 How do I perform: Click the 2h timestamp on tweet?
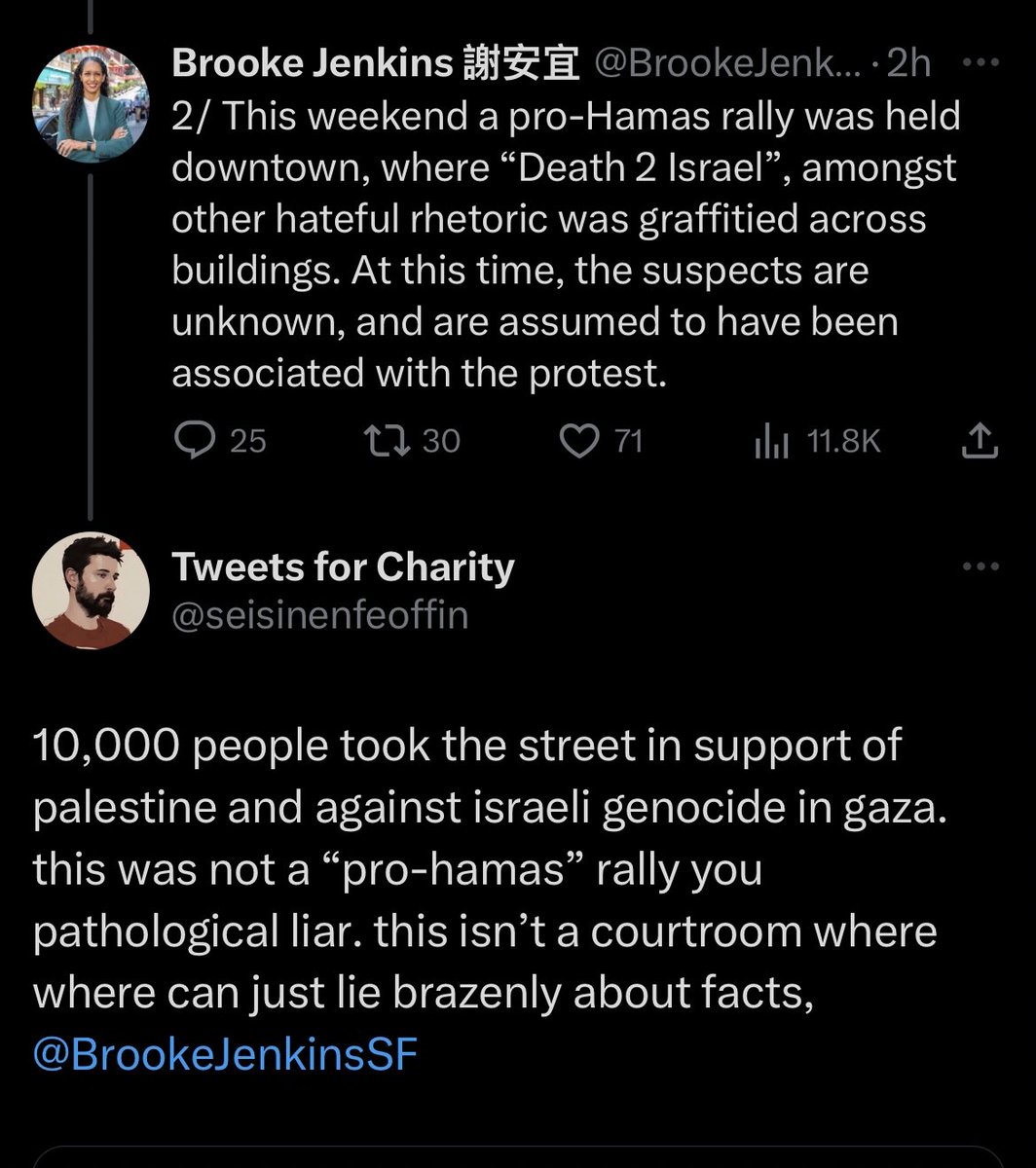pyautogui.click(x=908, y=64)
